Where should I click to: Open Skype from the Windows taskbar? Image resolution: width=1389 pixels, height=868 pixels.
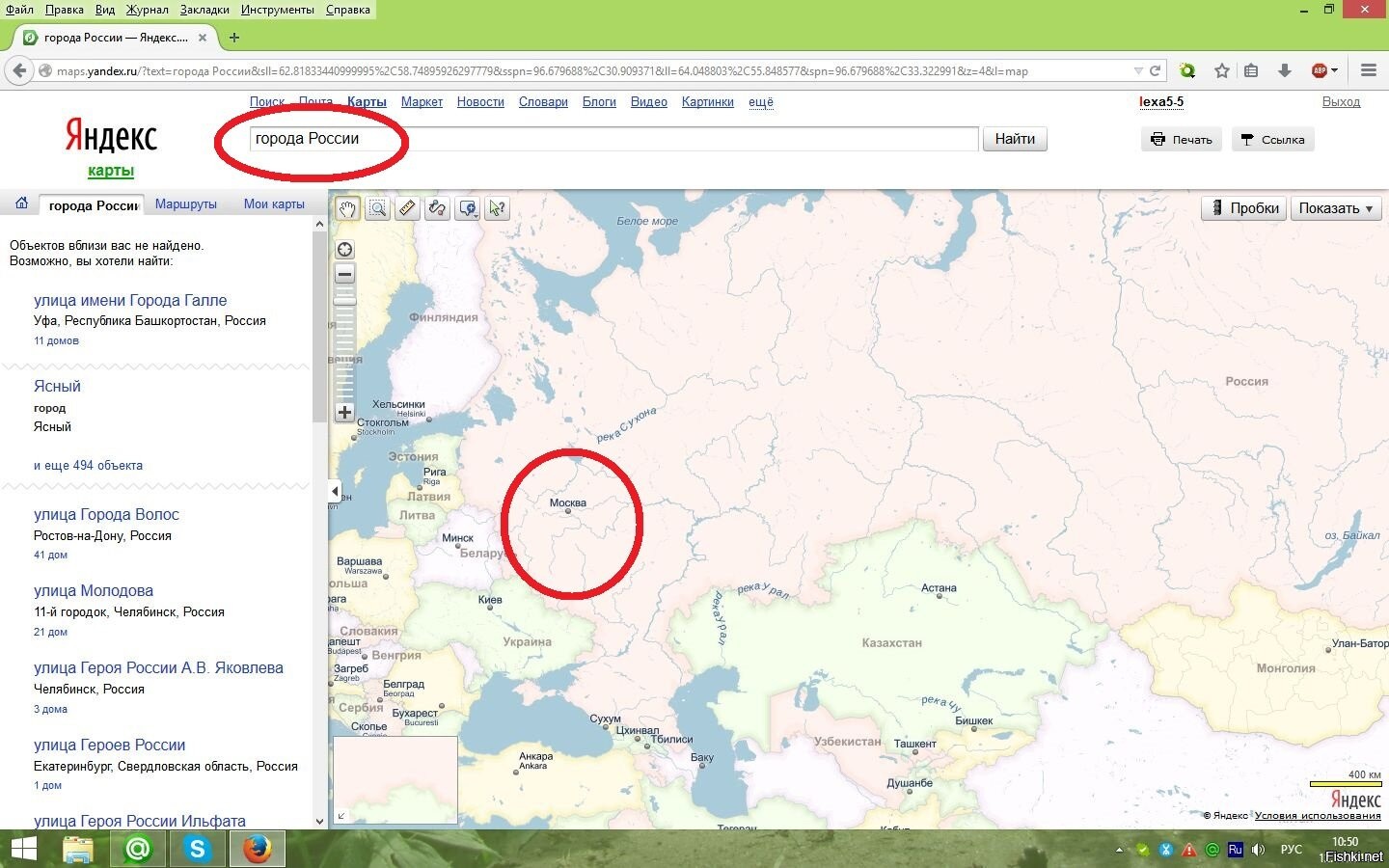pyautogui.click(x=198, y=849)
